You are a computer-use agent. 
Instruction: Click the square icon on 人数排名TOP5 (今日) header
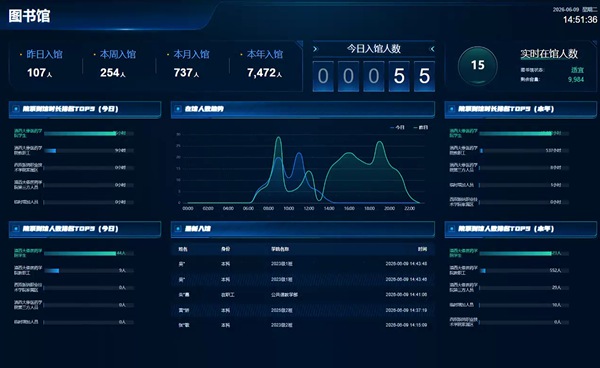click(16, 229)
